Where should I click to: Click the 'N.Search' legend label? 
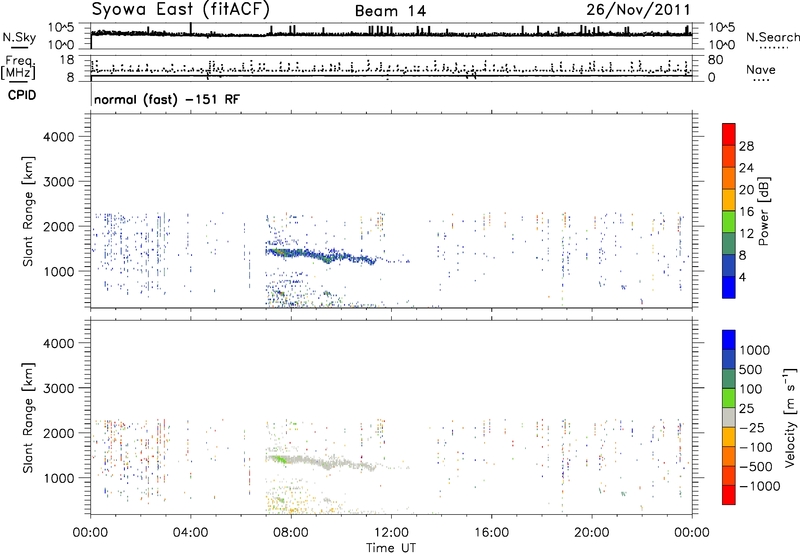coord(772,37)
